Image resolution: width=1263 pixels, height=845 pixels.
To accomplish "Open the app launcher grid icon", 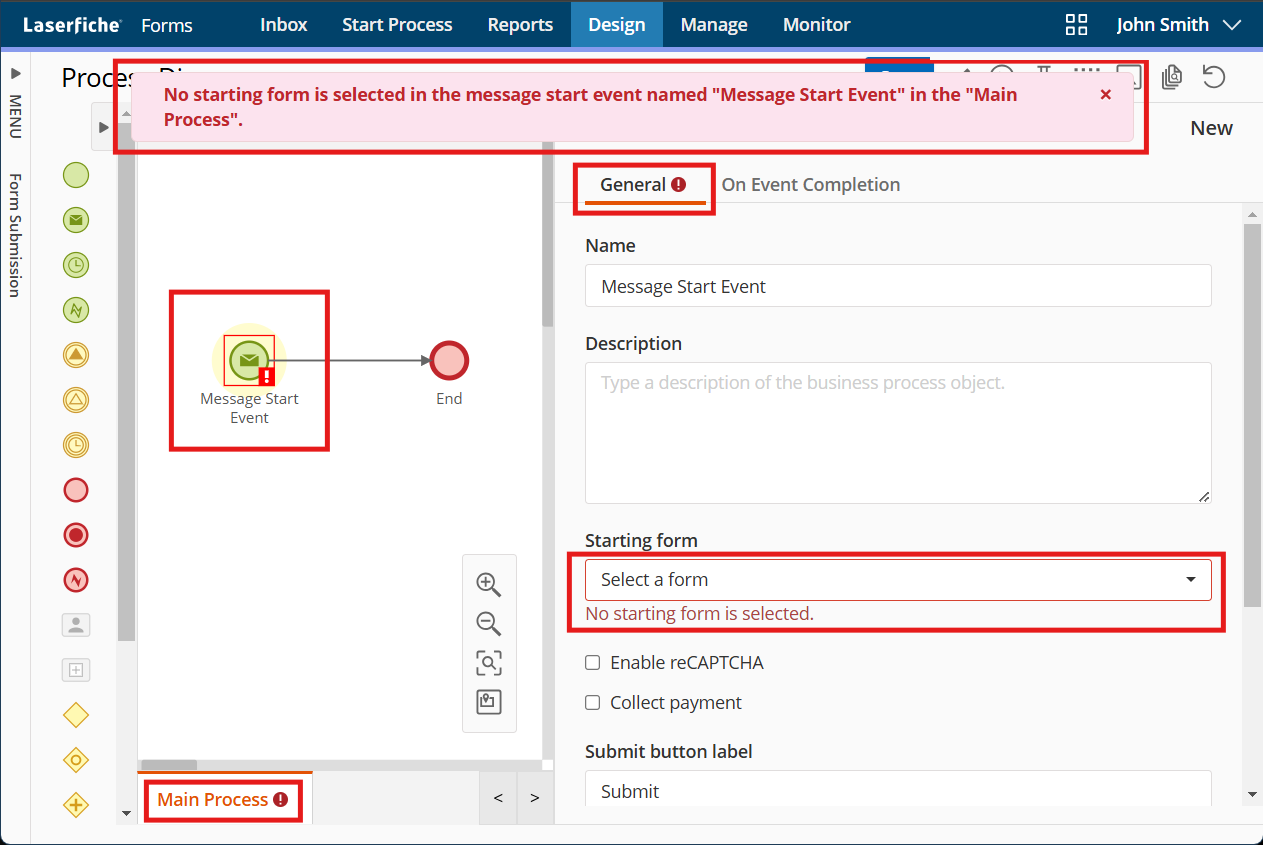I will pyautogui.click(x=1076, y=25).
